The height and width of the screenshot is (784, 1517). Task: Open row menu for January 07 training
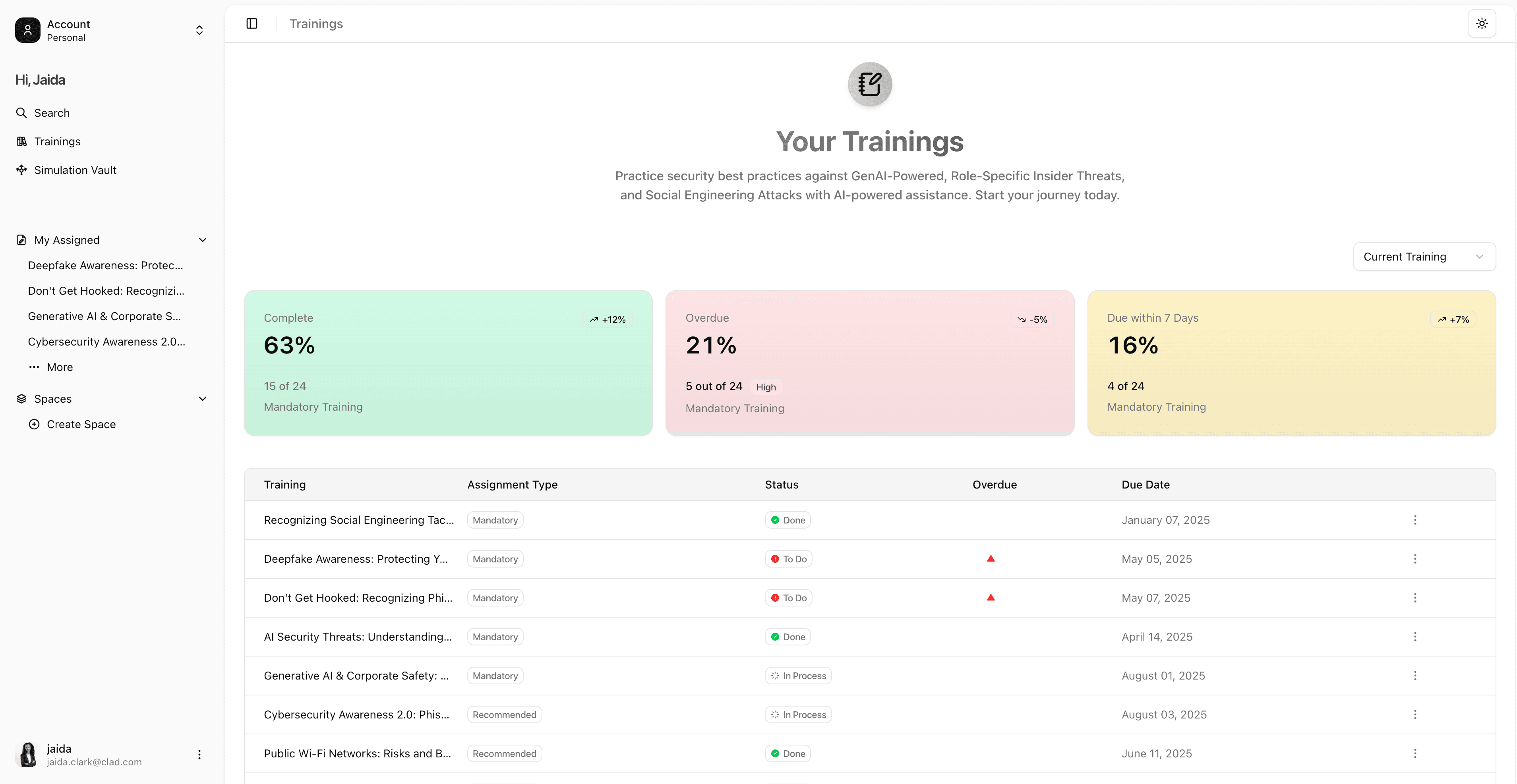pos(1414,520)
